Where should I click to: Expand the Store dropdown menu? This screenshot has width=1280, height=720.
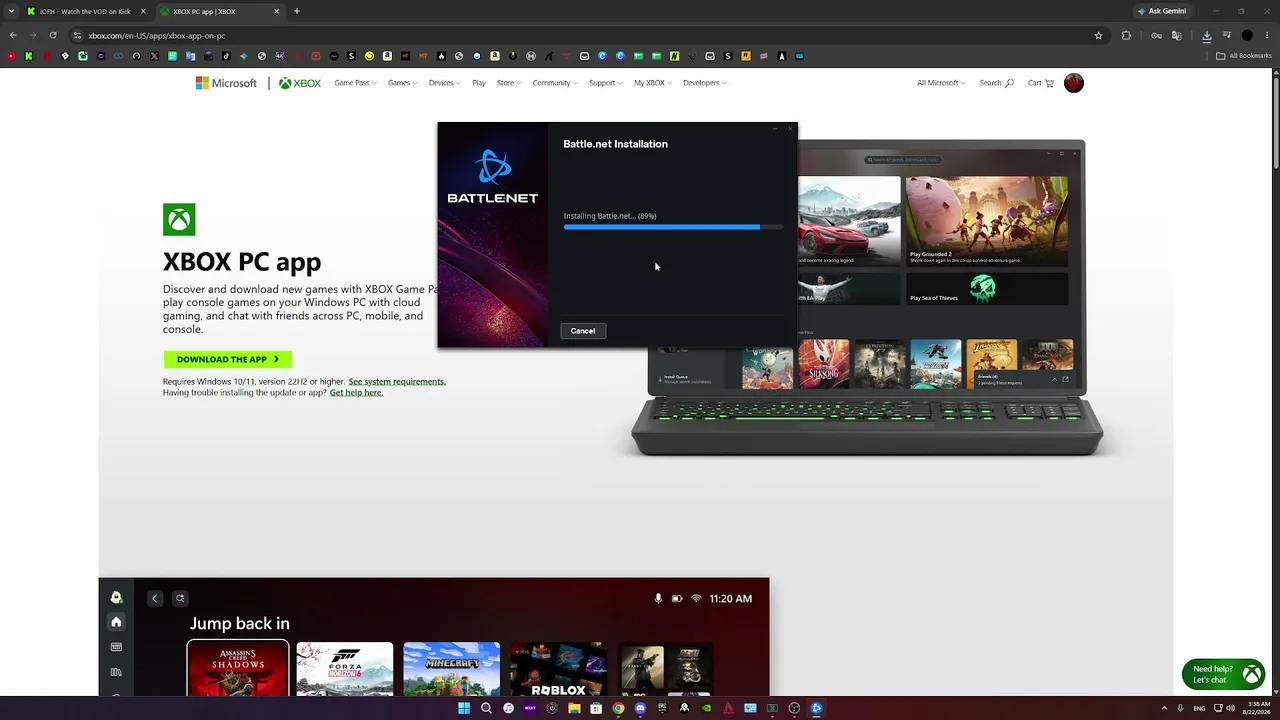click(509, 83)
